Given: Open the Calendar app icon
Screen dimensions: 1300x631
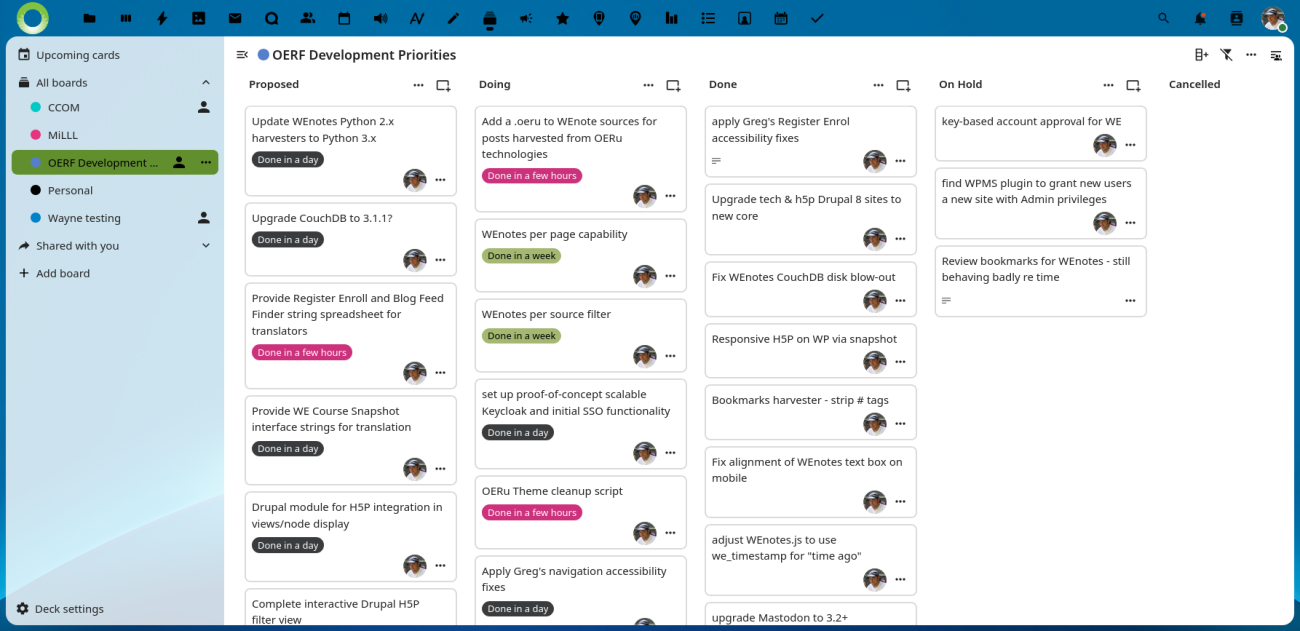Looking at the screenshot, I should tap(344, 18).
